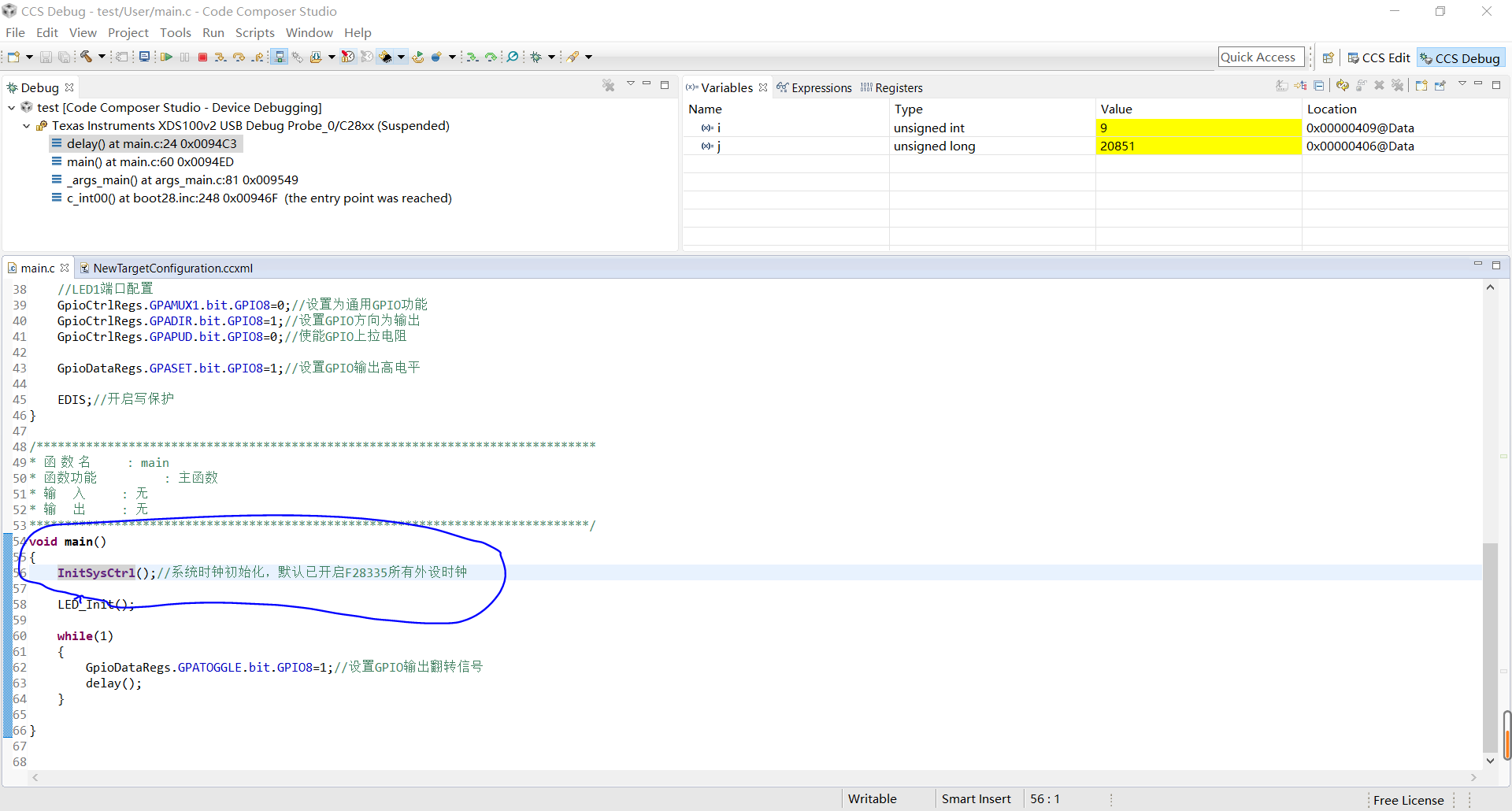Click the Step Into icon
1512x811 pixels.
tap(221, 57)
